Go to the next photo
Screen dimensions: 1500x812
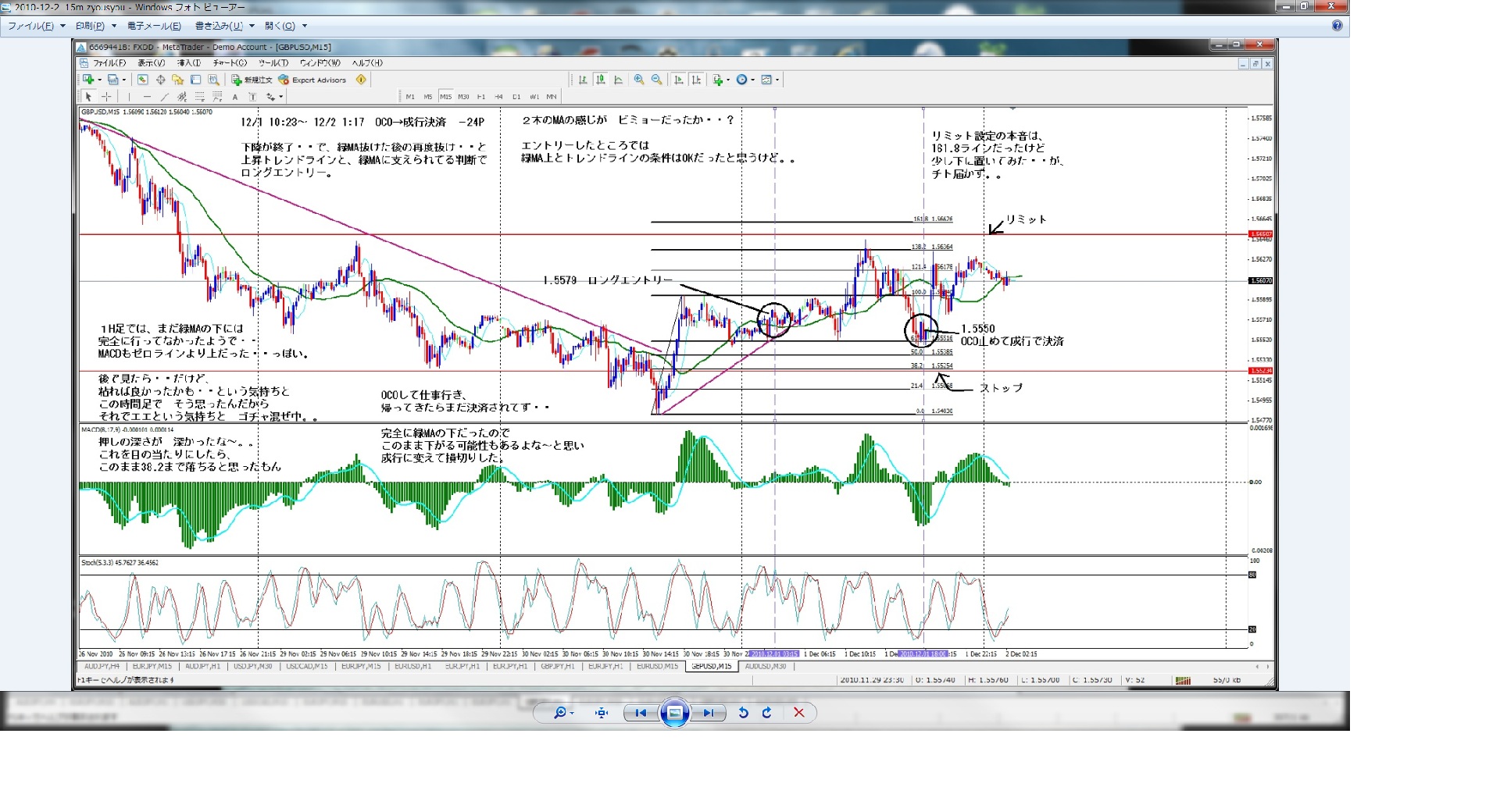click(708, 713)
